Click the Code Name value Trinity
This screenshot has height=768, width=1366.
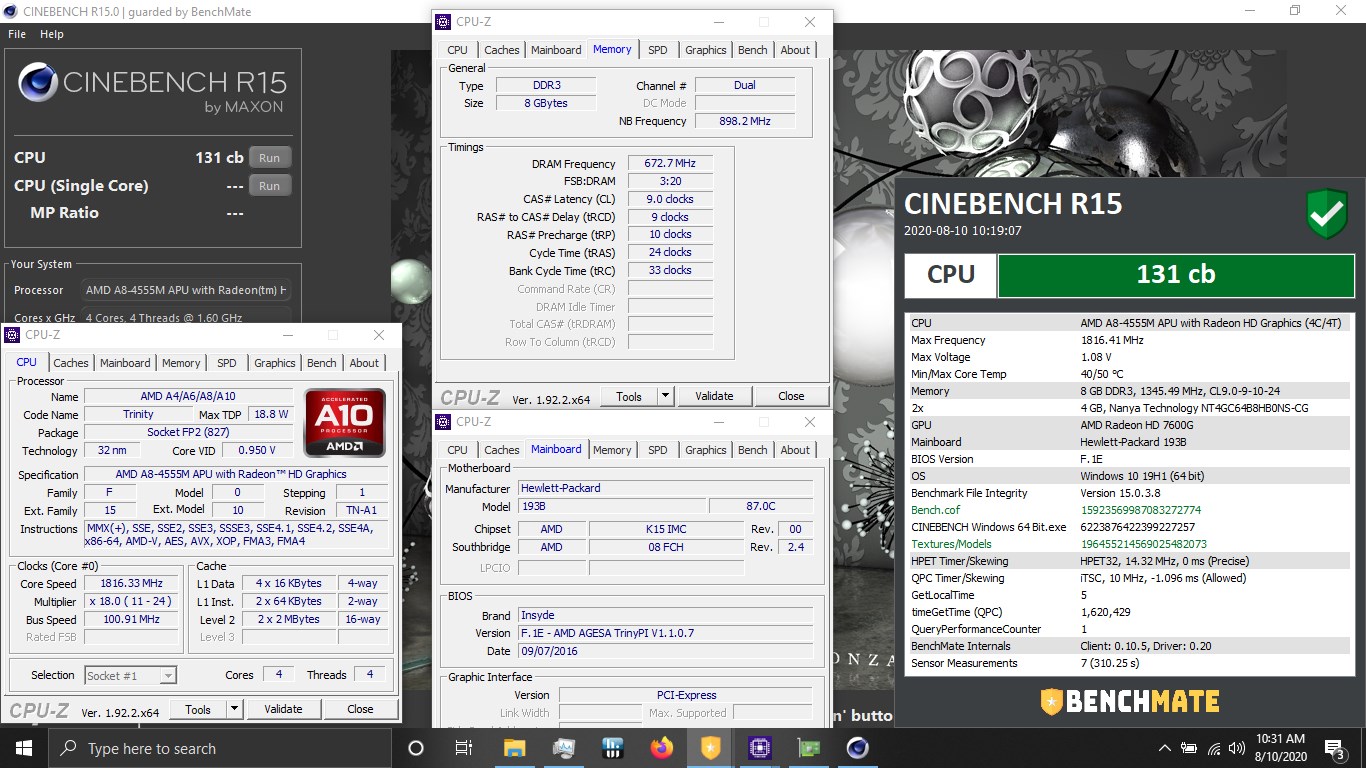(138, 415)
